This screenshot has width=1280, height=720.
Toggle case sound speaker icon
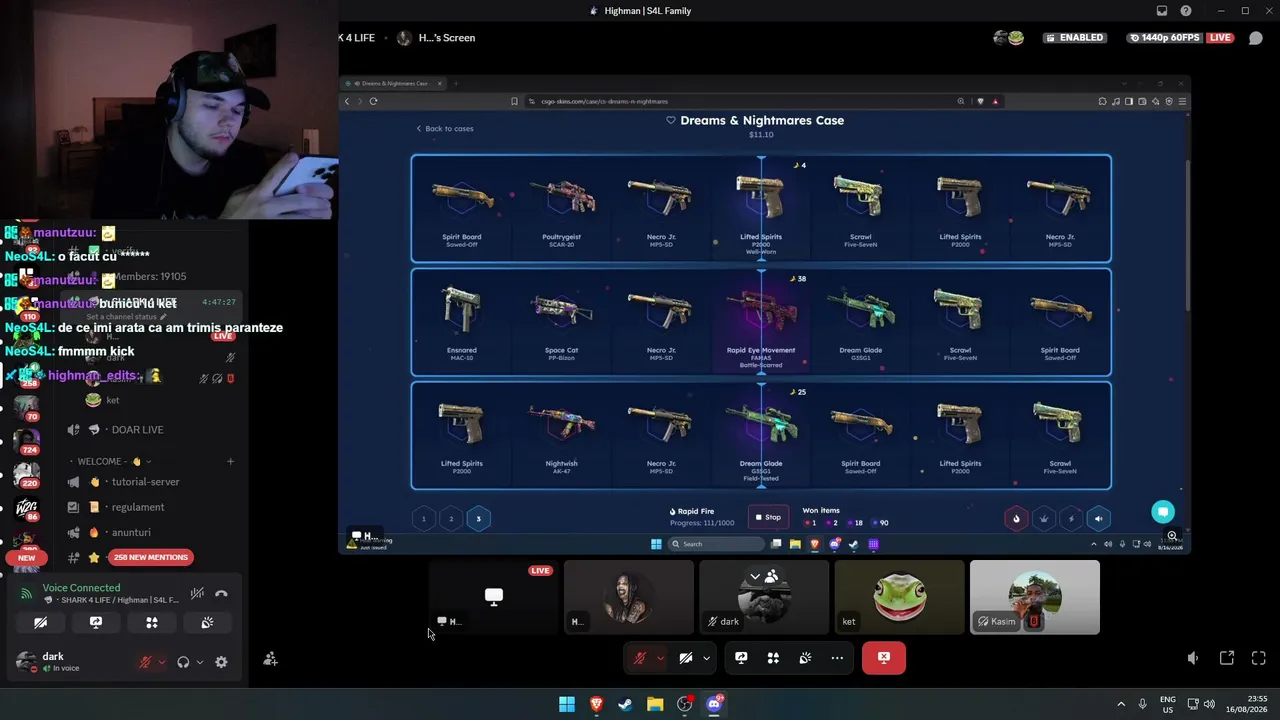(x=1098, y=518)
